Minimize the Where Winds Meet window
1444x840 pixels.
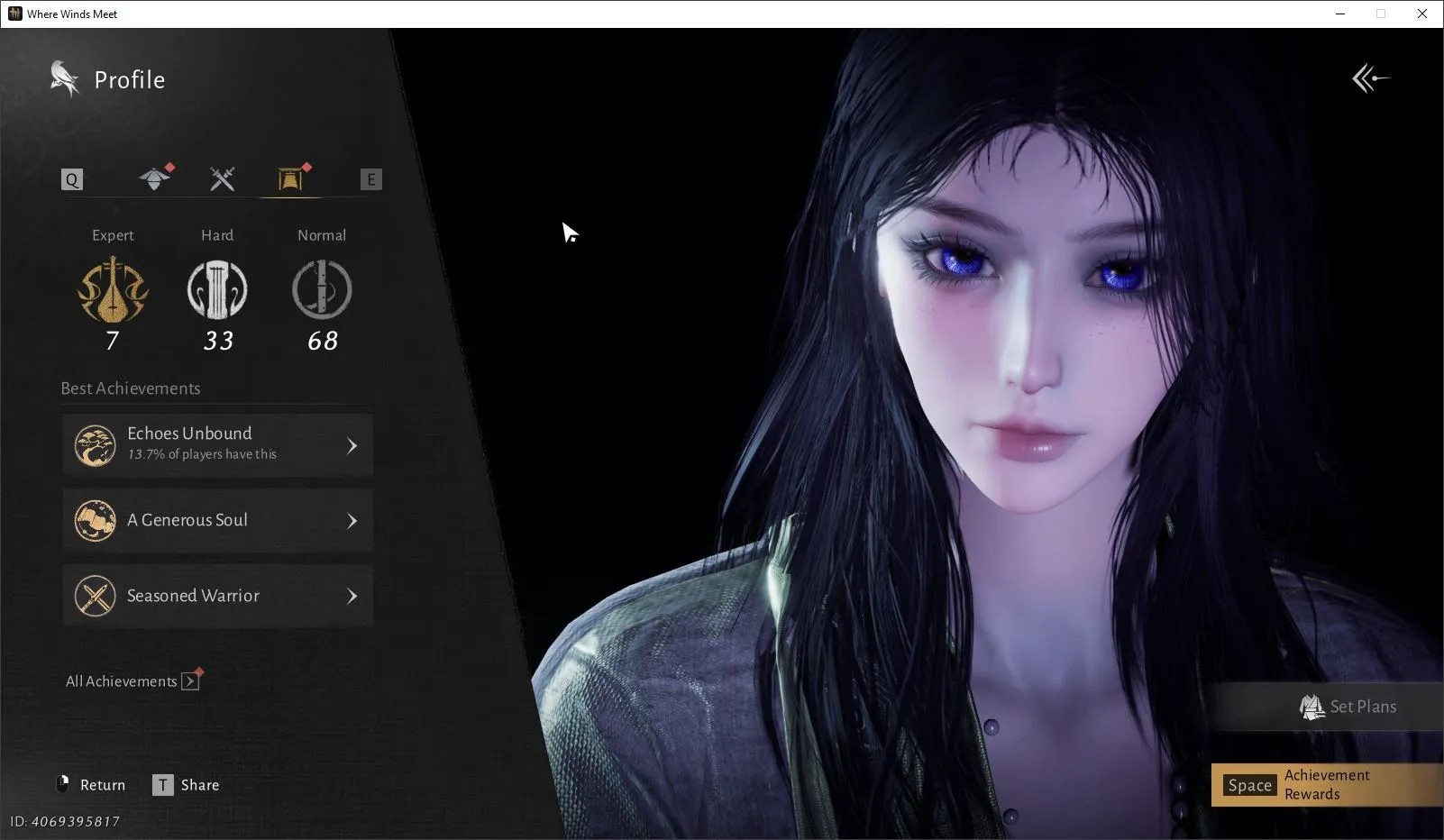pyautogui.click(x=1340, y=14)
